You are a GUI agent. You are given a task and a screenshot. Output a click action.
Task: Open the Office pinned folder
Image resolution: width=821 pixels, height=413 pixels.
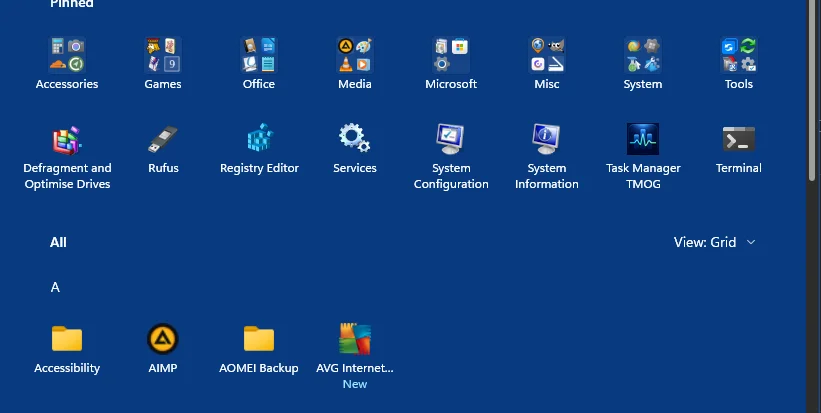tap(259, 64)
